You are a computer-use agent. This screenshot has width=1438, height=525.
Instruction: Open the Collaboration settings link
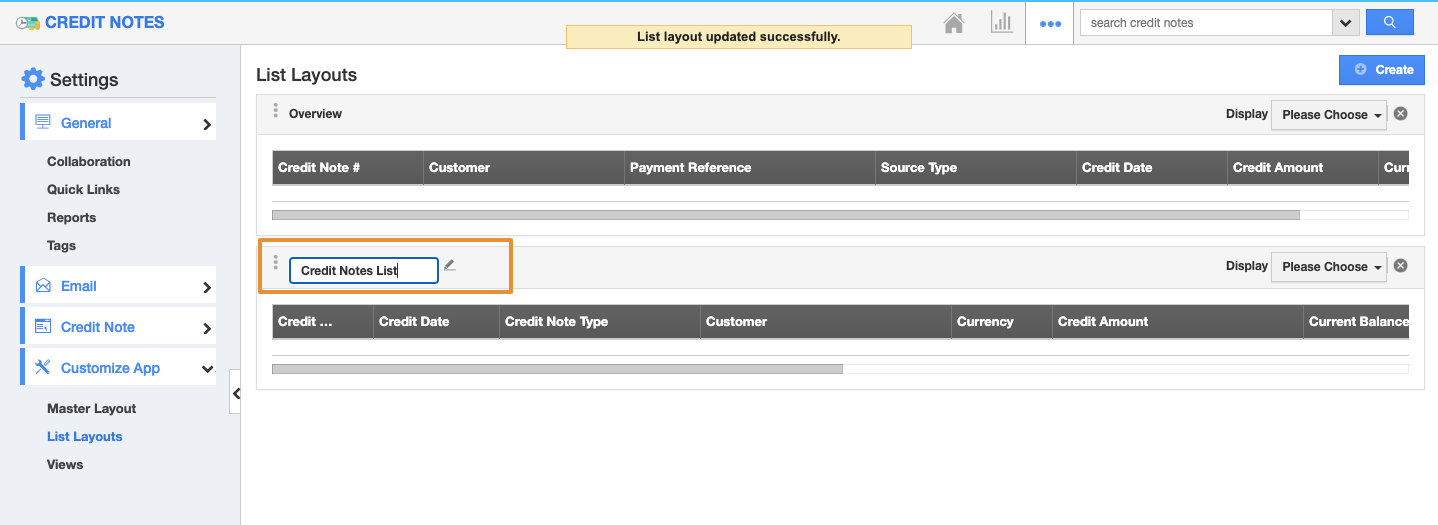(88, 162)
